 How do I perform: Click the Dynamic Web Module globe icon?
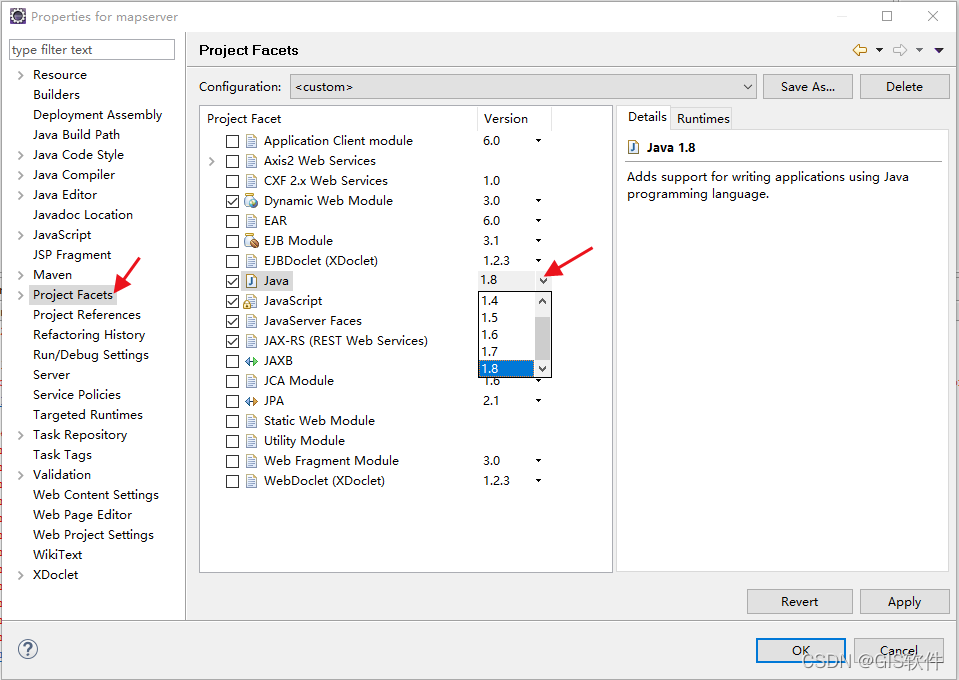(251, 201)
